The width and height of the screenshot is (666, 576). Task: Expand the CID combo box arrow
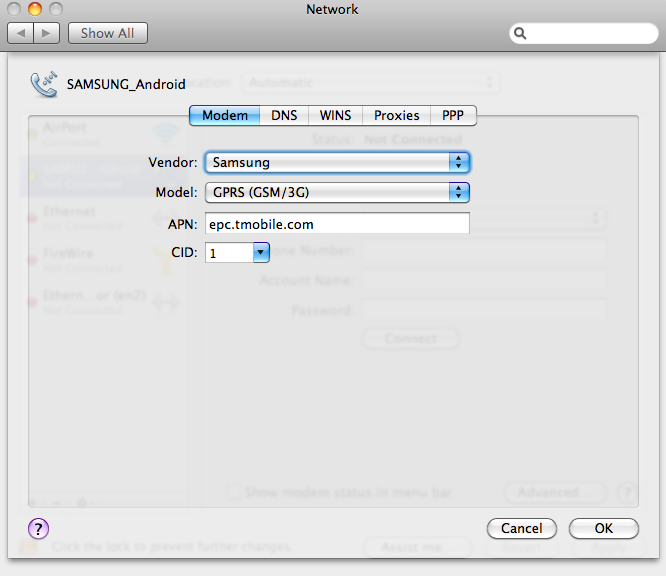261,253
